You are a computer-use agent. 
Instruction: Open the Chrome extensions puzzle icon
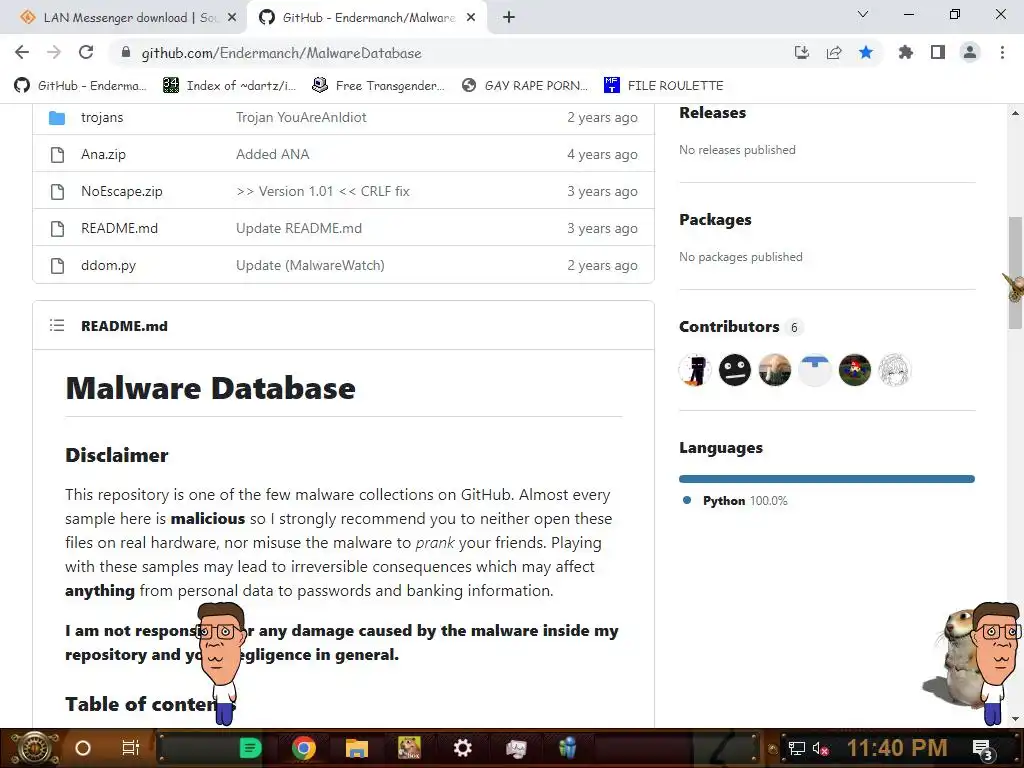point(905,52)
